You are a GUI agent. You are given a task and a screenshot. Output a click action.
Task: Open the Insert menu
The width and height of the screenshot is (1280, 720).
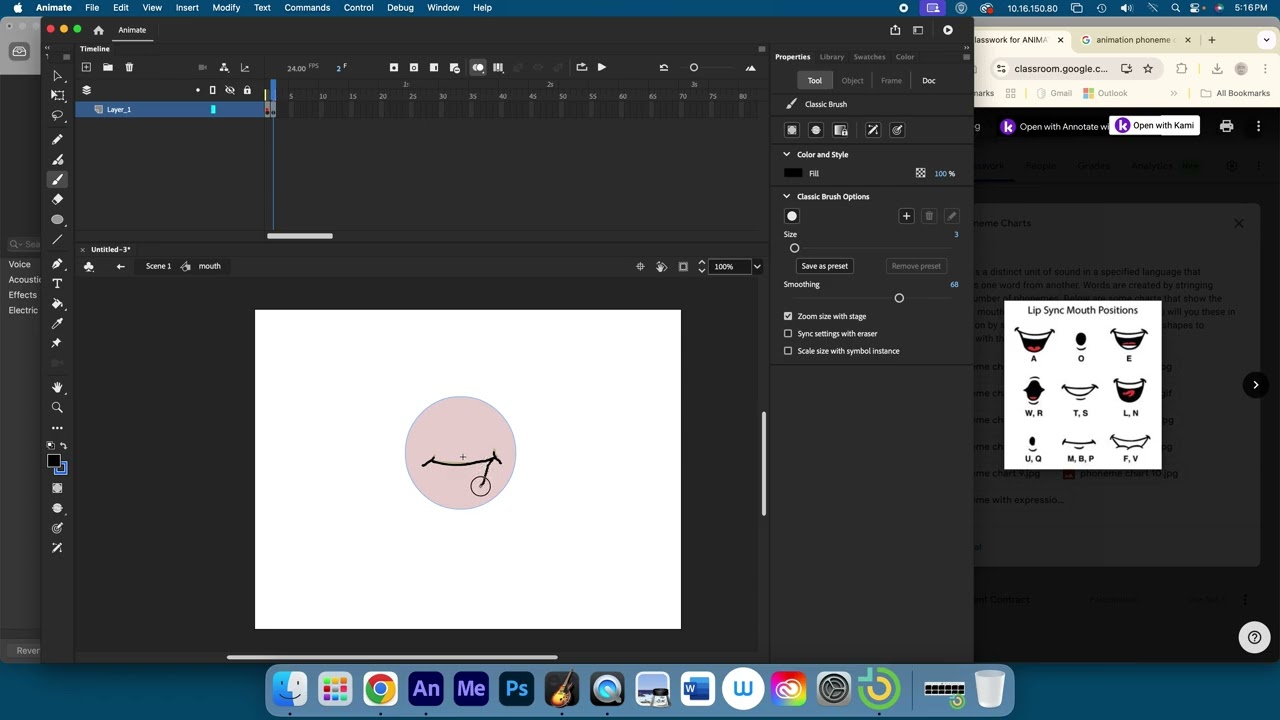[x=187, y=7]
